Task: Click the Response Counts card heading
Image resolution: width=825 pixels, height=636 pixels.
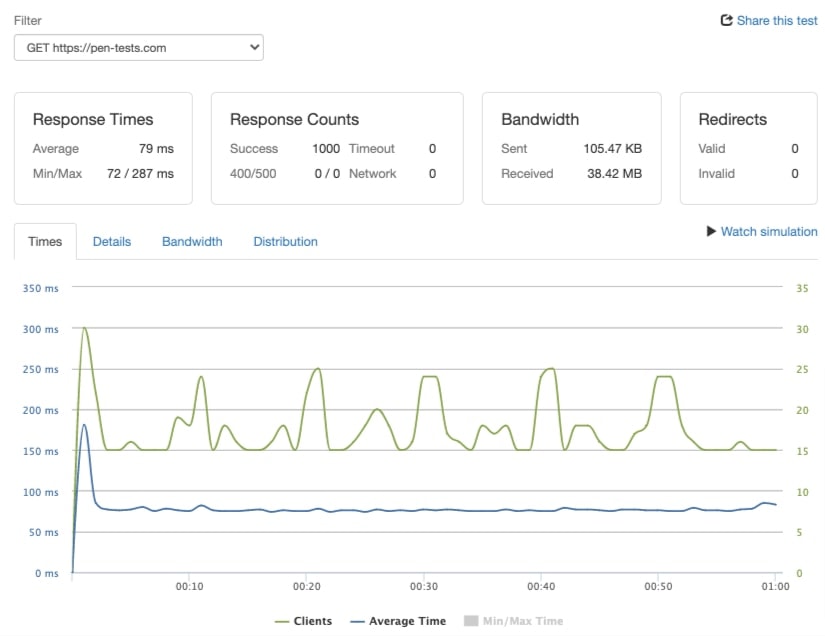Action: click(294, 119)
